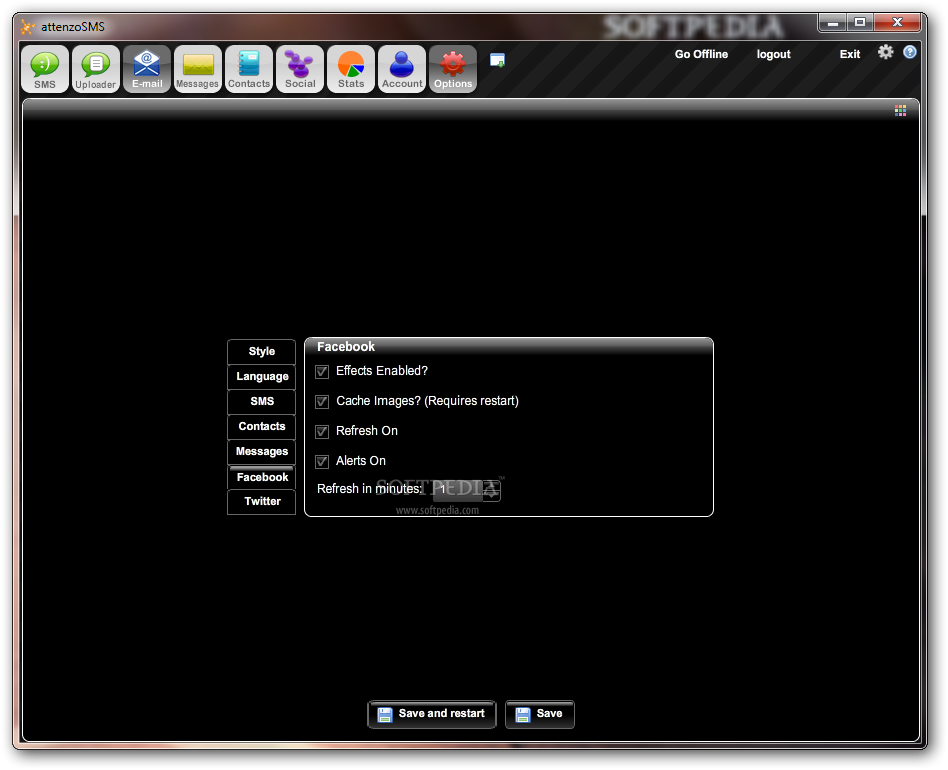
Task: Open the Messages toolbar section
Action: pos(198,69)
